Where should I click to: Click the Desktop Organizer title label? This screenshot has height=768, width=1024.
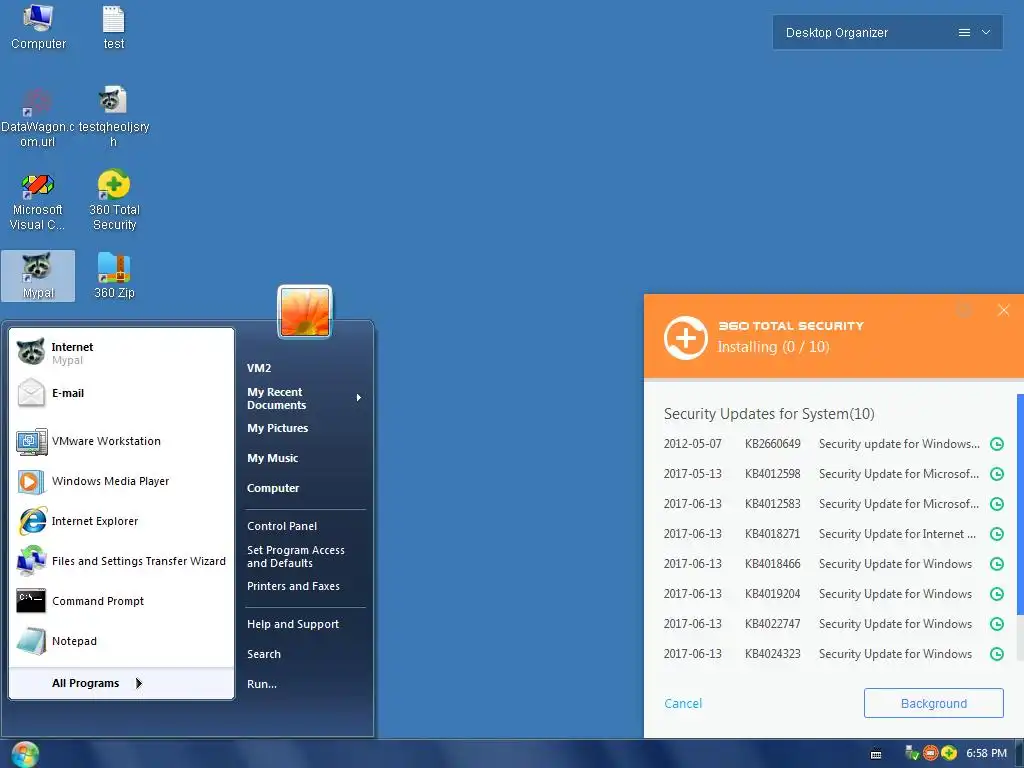click(x=837, y=33)
